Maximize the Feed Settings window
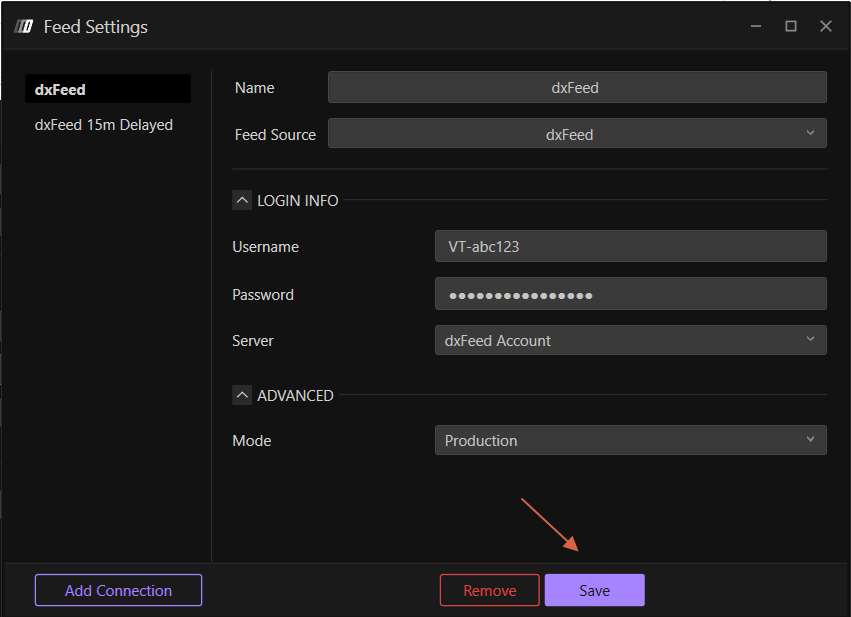Viewport: 851px width, 617px height. point(790,26)
